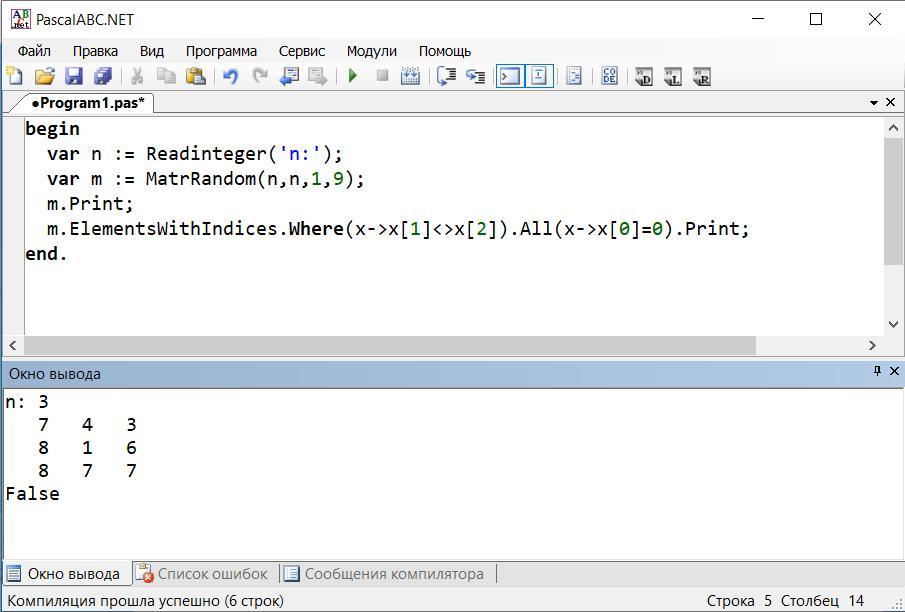Viewport: 905px width, 612px height.
Task: Click the Undo arrow icon
Action: pyautogui.click(x=230, y=76)
